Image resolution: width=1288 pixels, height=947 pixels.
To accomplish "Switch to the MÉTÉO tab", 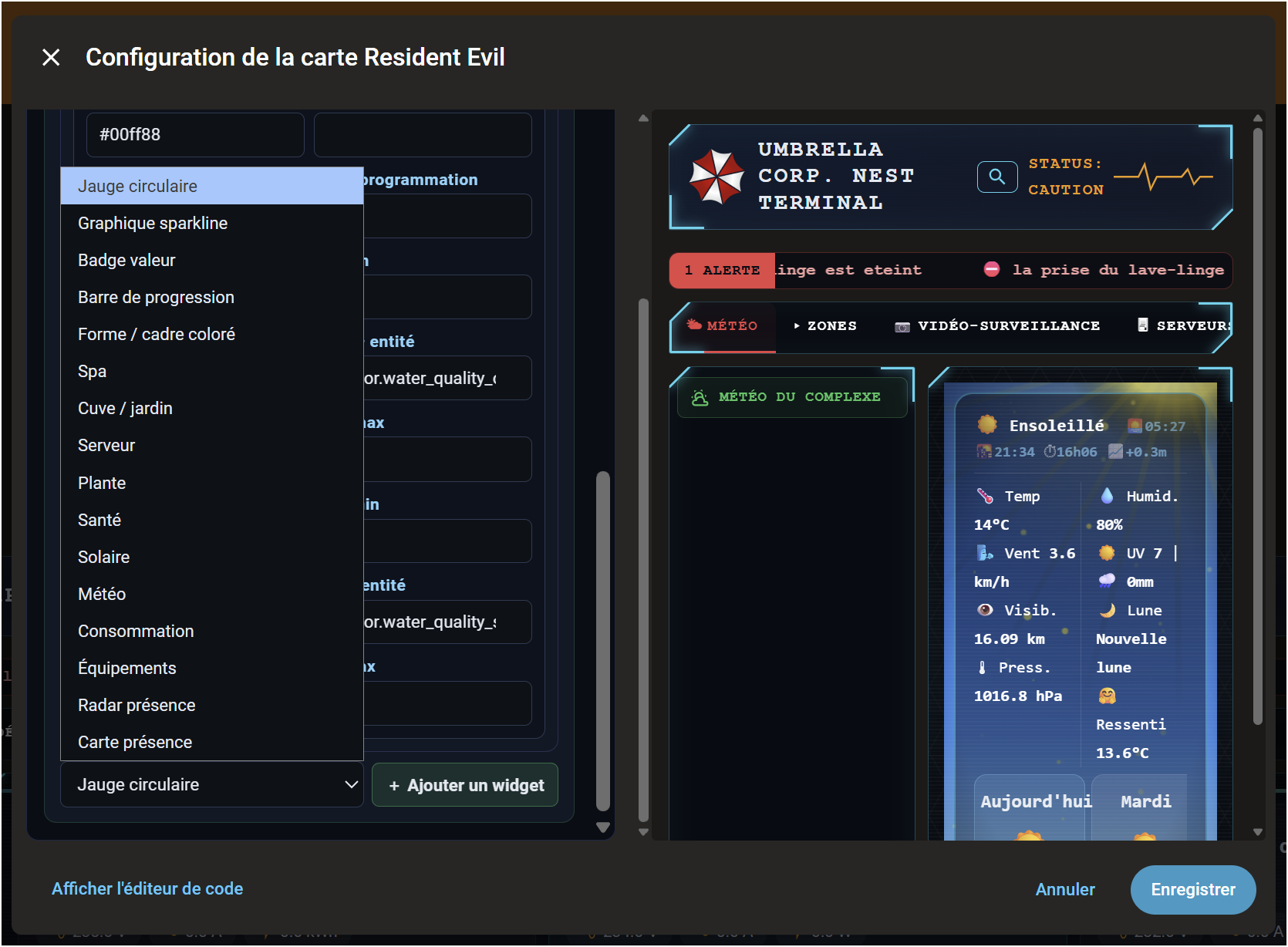I will (x=723, y=325).
